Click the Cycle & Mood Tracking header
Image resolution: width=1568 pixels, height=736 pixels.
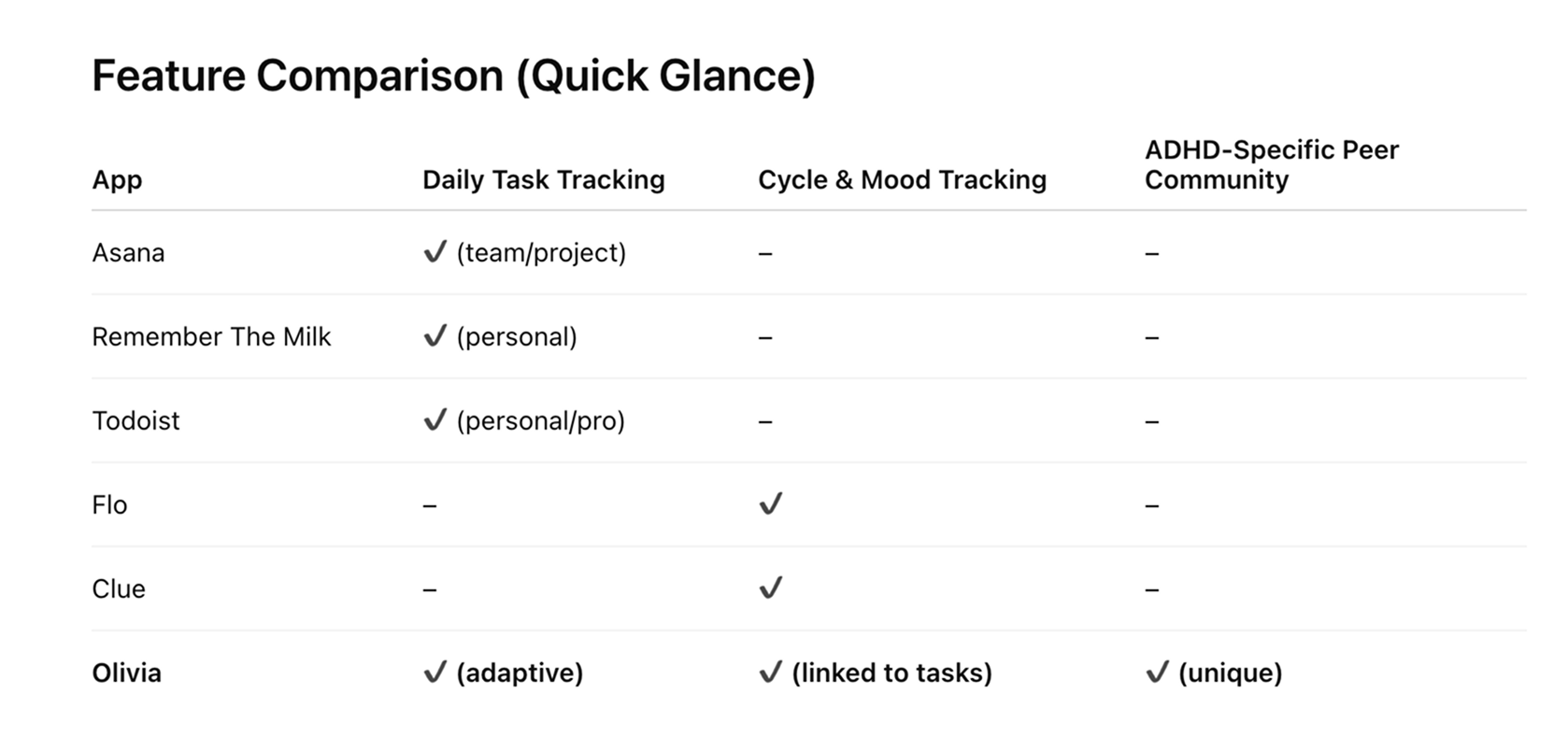(x=902, y=179)
